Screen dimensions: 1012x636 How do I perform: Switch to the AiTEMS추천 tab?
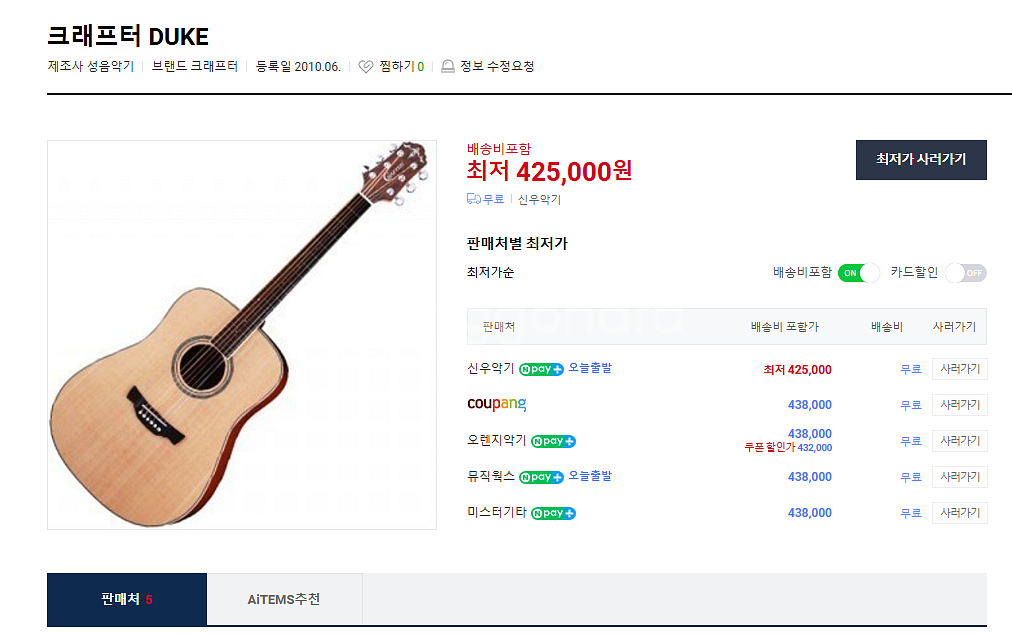click(x=284, y=599)
